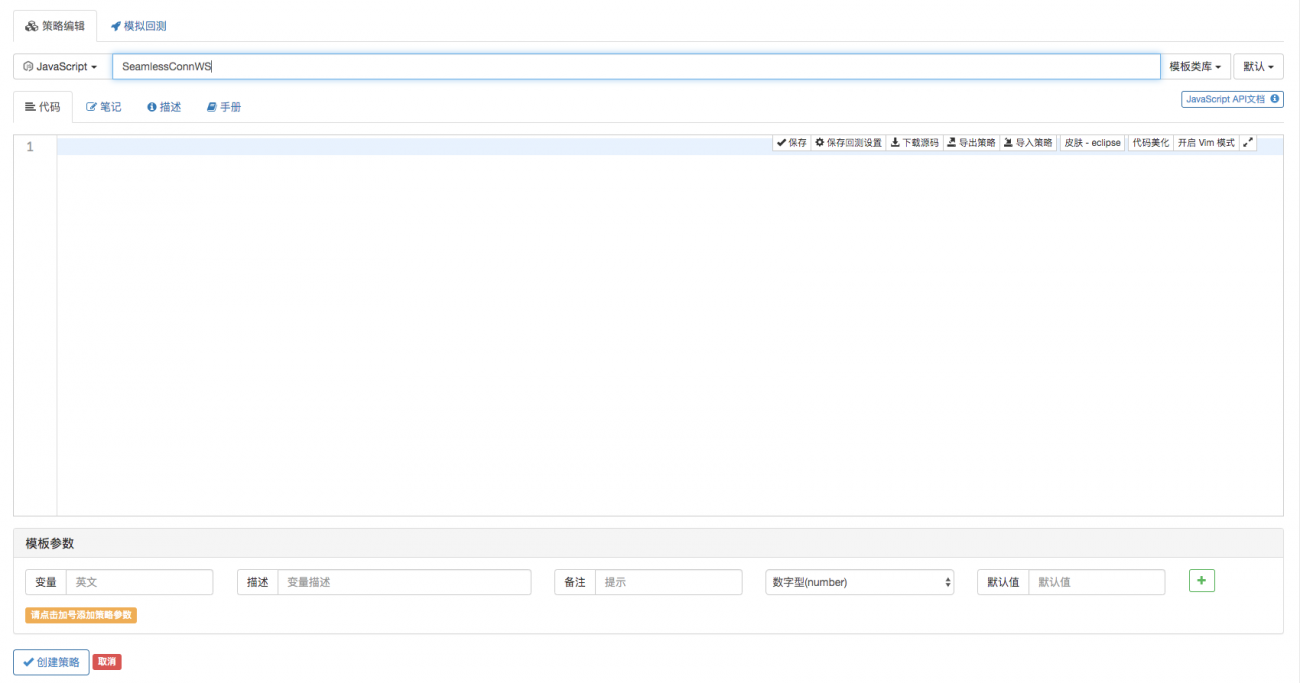Select the 代码 tab
Image resolution: width=1300 pixels, height=683 pixels.
point(42,107)
